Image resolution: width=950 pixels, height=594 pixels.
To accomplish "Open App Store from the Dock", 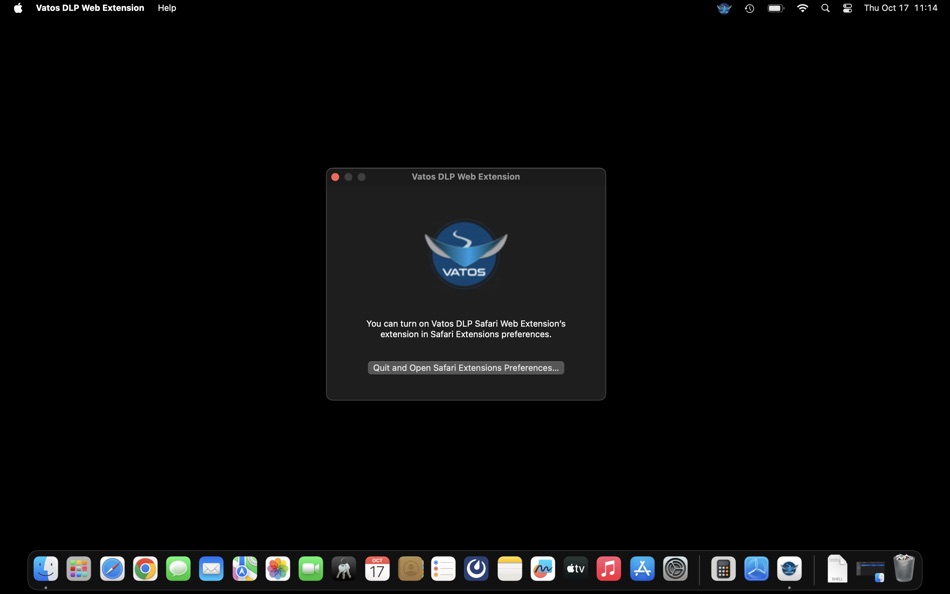I will point(642,569).
